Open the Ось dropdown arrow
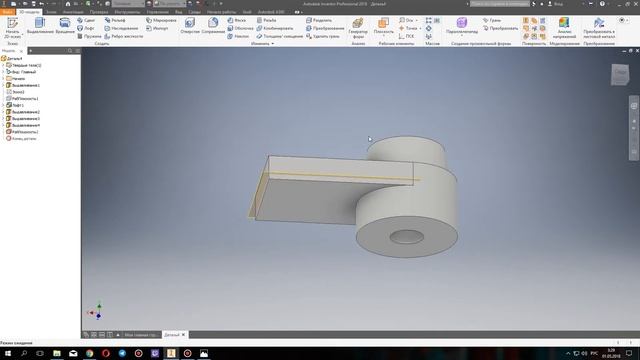 click(416, 20)
